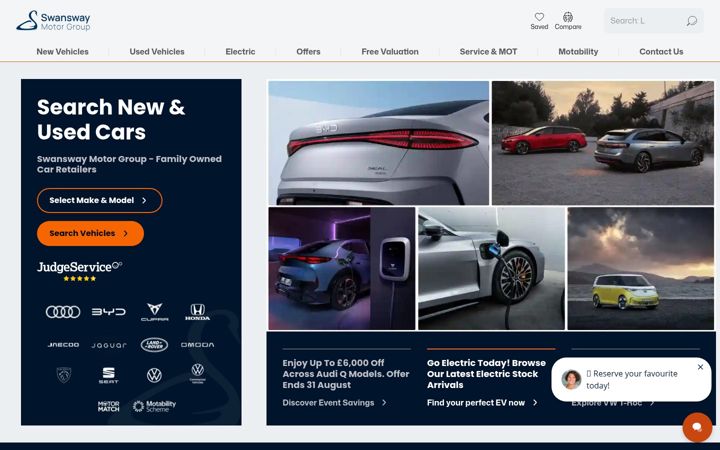Select the Volkswagen passenger cars logo
Viewport: 720px width, 450px height.
[154, 375]
